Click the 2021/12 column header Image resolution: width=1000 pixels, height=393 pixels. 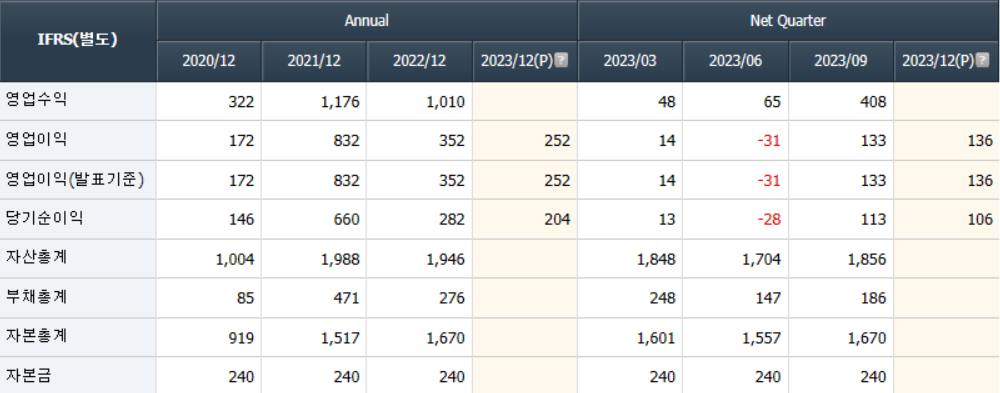point(314,61)
